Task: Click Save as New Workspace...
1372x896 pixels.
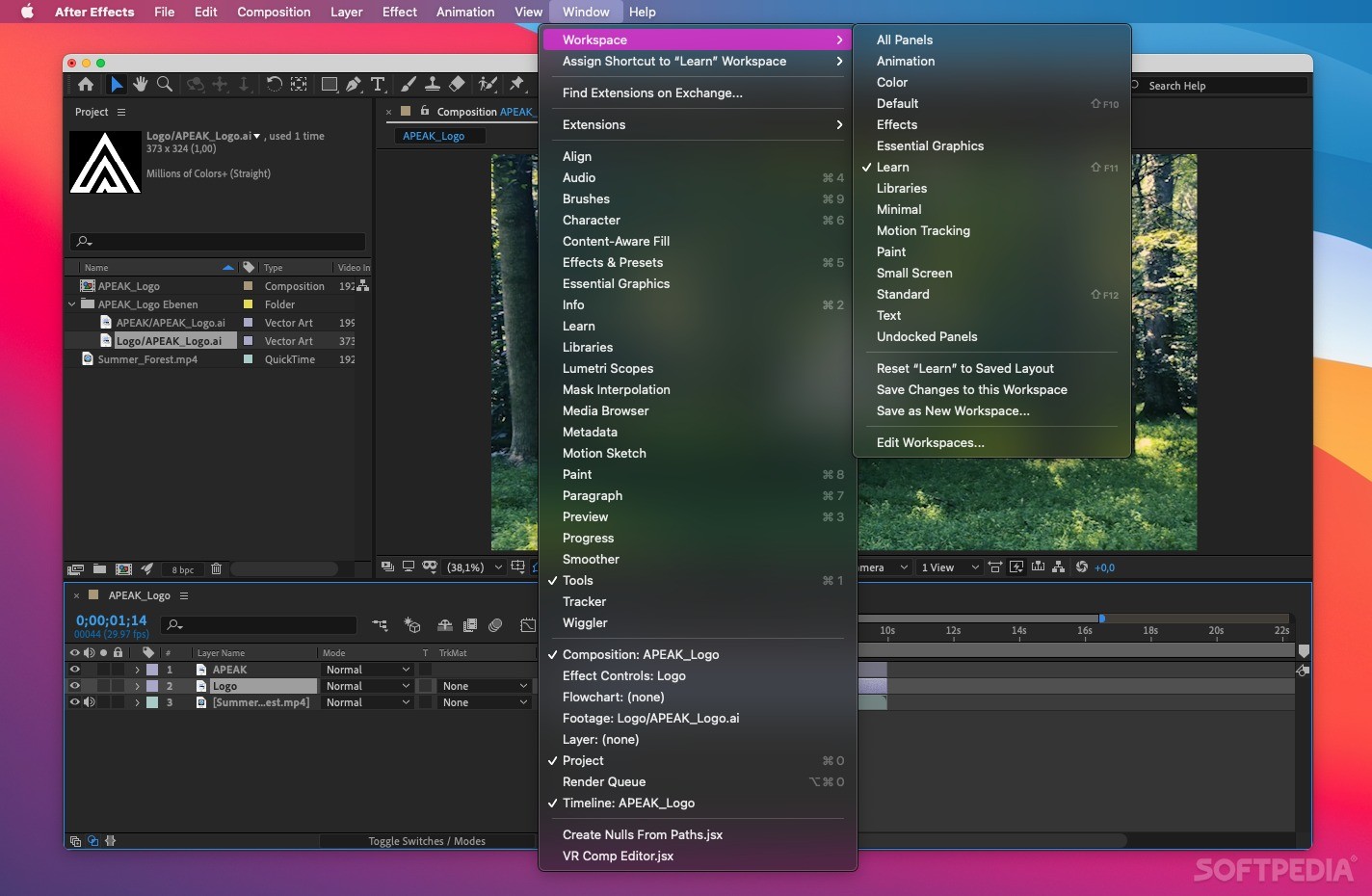Action: click(x=953, y=410)
